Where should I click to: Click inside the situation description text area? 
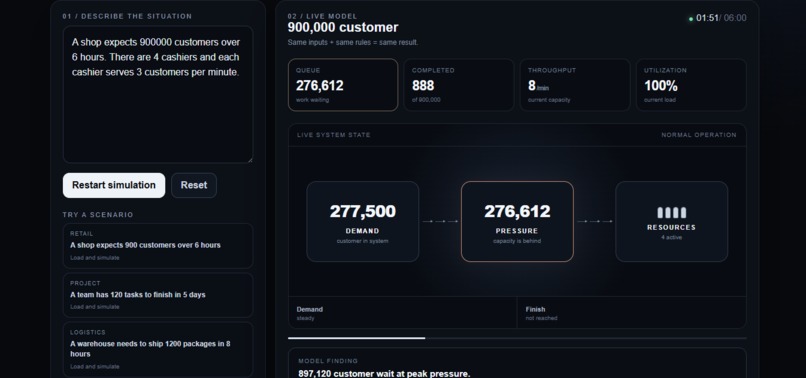(x=158, y=95)
